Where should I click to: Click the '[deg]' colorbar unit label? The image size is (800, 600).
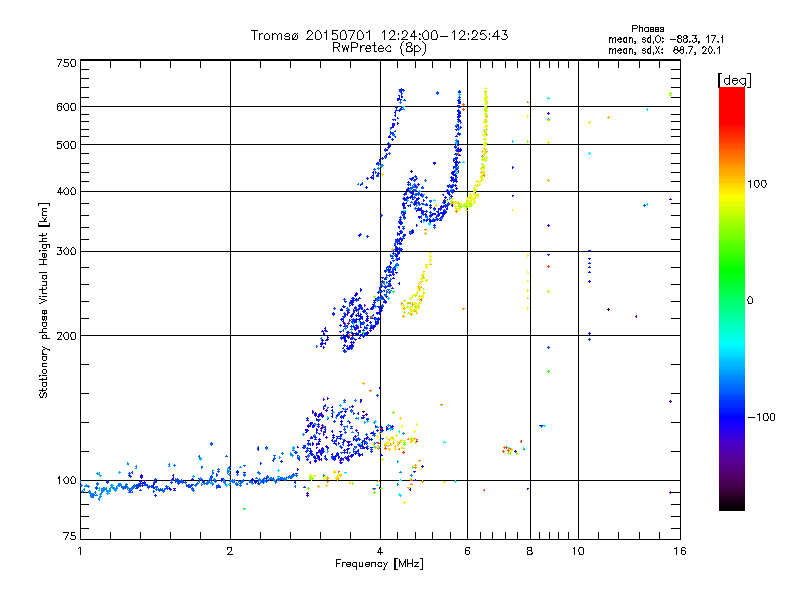click(x=734, y=80)
